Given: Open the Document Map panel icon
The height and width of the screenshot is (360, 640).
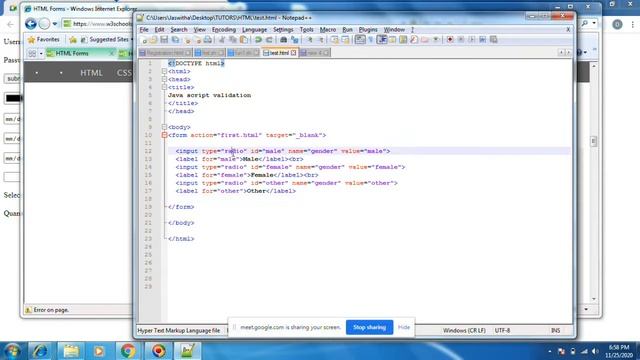Looking at the screenshot, I should (x=403, y=40).
